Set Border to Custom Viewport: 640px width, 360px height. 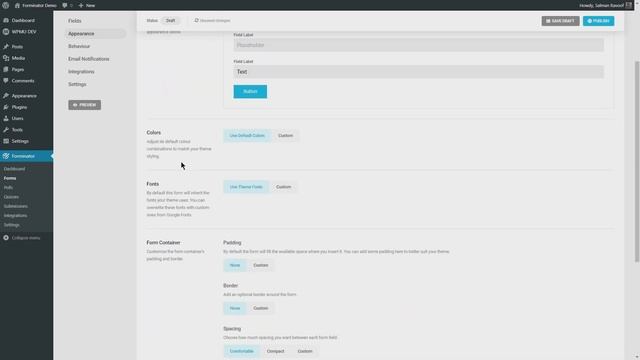tap(260, 308)
